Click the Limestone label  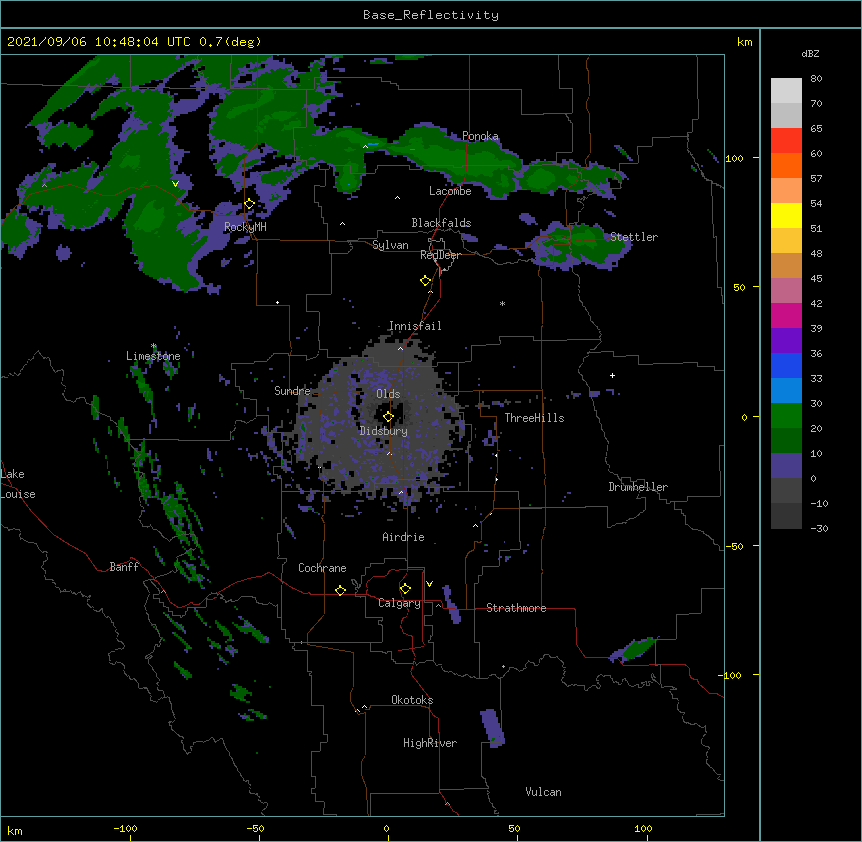(153, 356)
